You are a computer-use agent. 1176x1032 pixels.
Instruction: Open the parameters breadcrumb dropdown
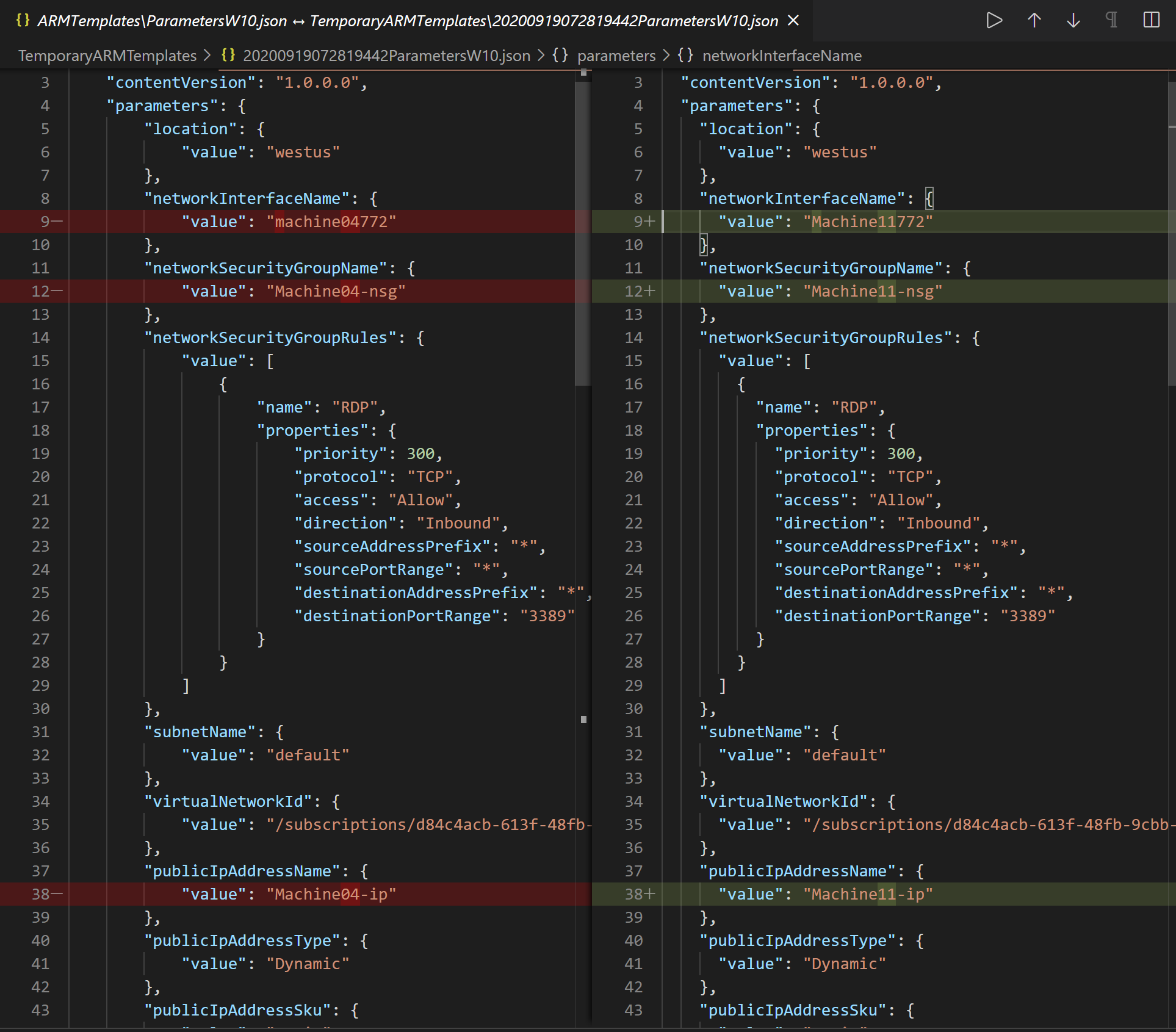[x=617, y=56]
